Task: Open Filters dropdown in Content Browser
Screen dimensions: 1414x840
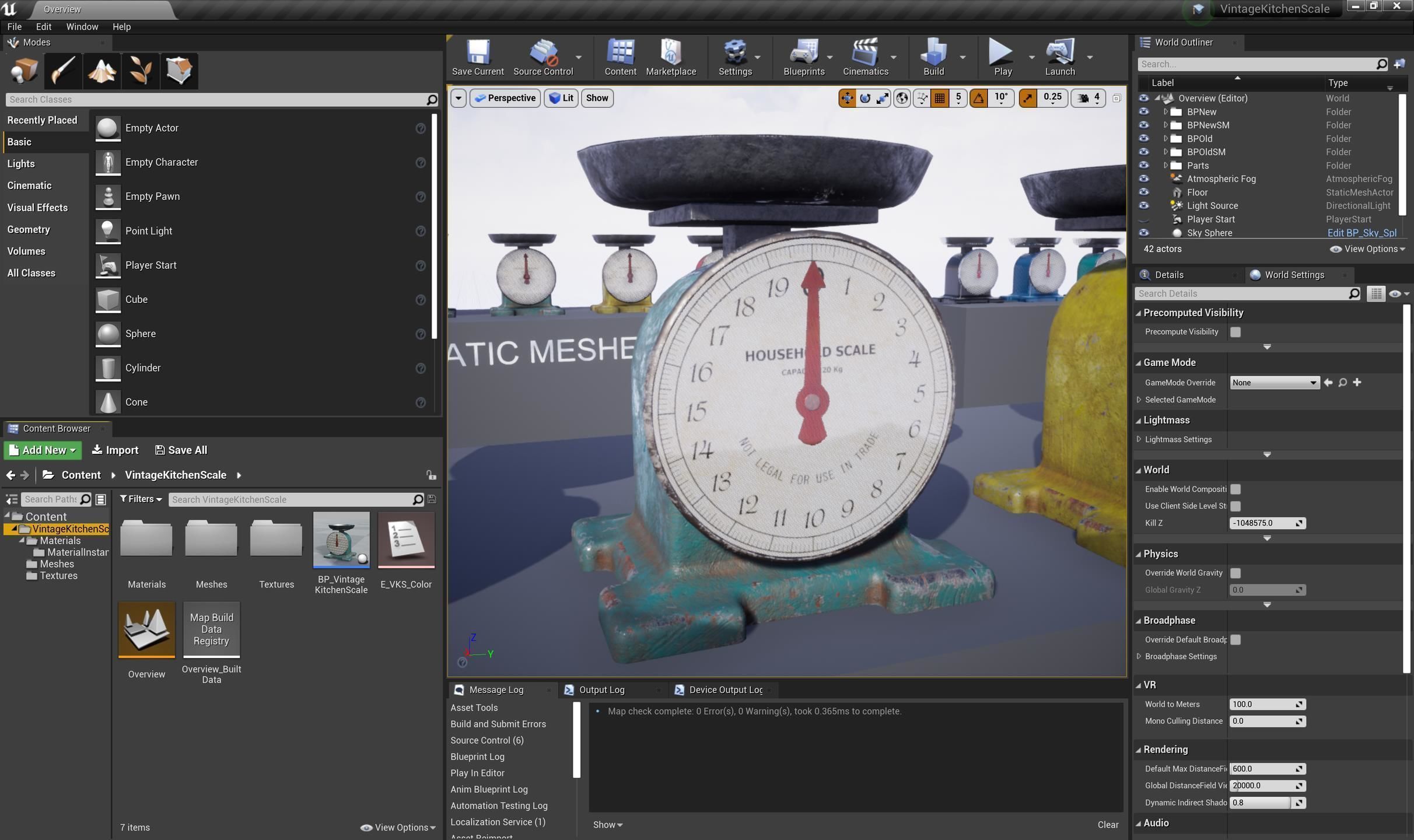Action: click(141, 499)
